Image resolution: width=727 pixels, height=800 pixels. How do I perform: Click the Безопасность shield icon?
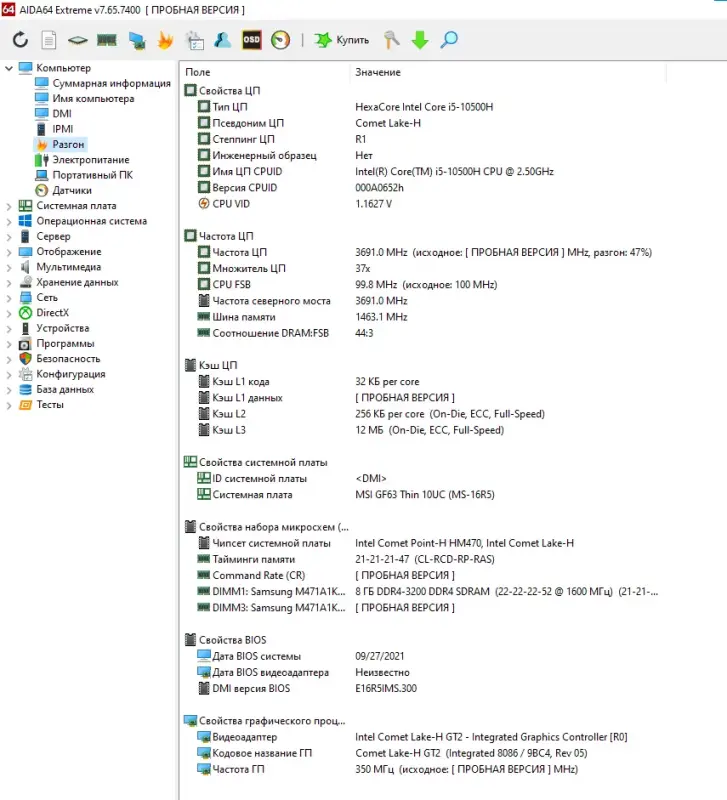coord(25,359)
